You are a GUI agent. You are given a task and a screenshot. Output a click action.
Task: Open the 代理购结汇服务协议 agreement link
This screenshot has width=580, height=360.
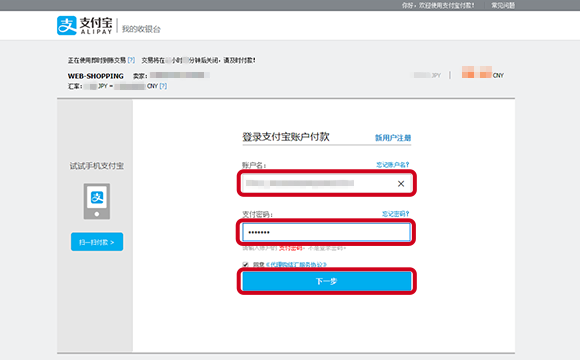pyautogui.click(x=296, y=265)
